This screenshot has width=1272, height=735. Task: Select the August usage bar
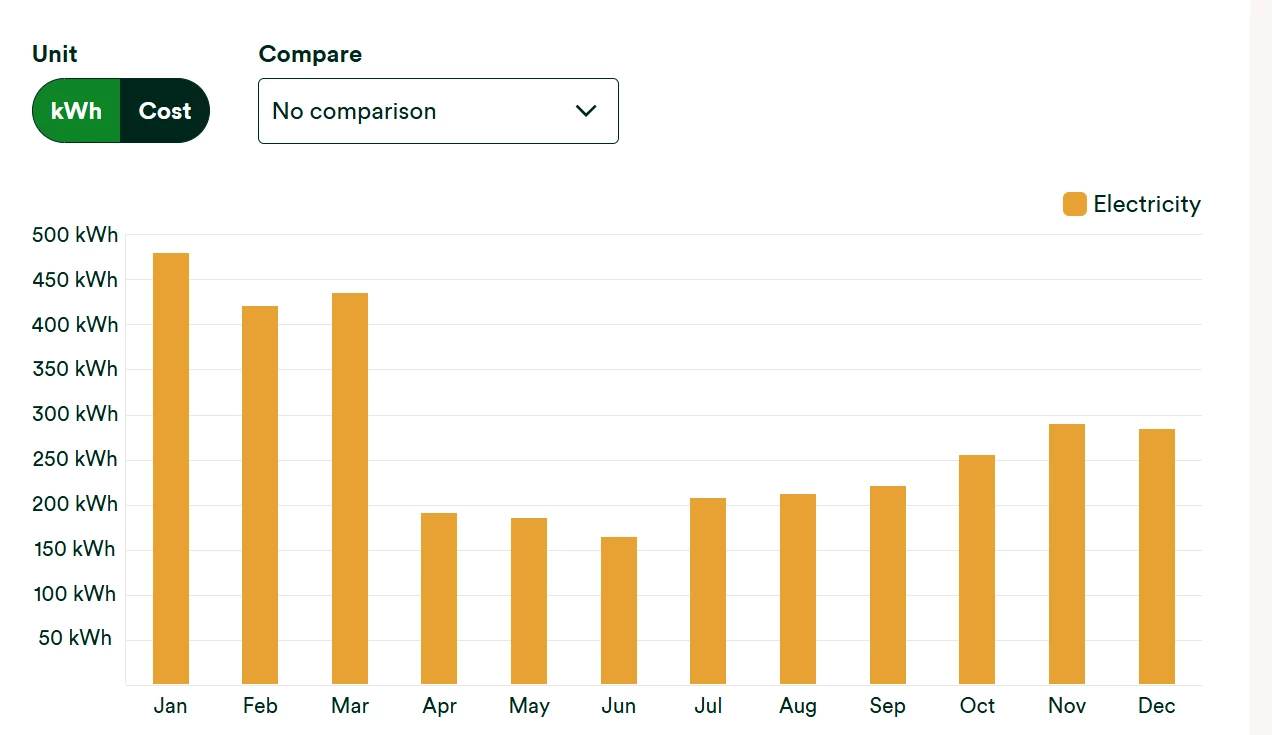[798, 589]
